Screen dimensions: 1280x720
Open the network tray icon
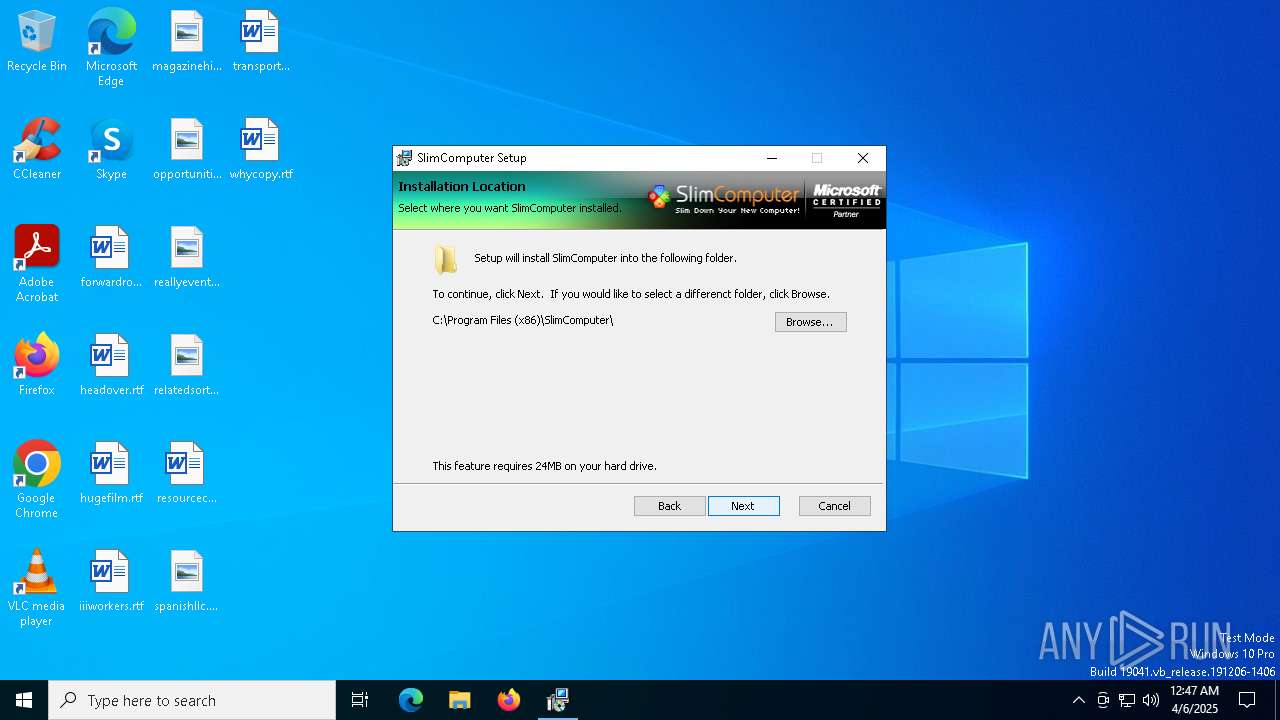pos(1127,700)
